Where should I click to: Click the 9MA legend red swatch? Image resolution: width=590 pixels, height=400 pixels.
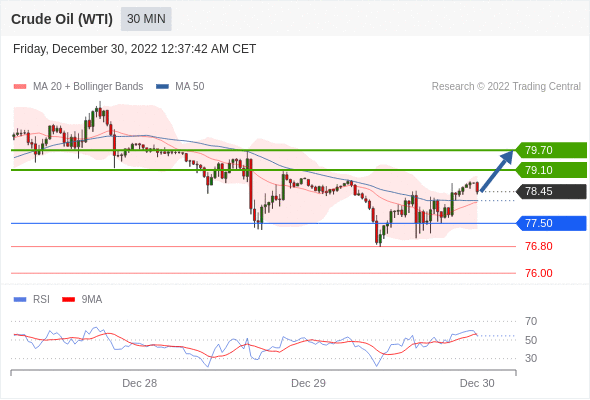tap(68, 300)
